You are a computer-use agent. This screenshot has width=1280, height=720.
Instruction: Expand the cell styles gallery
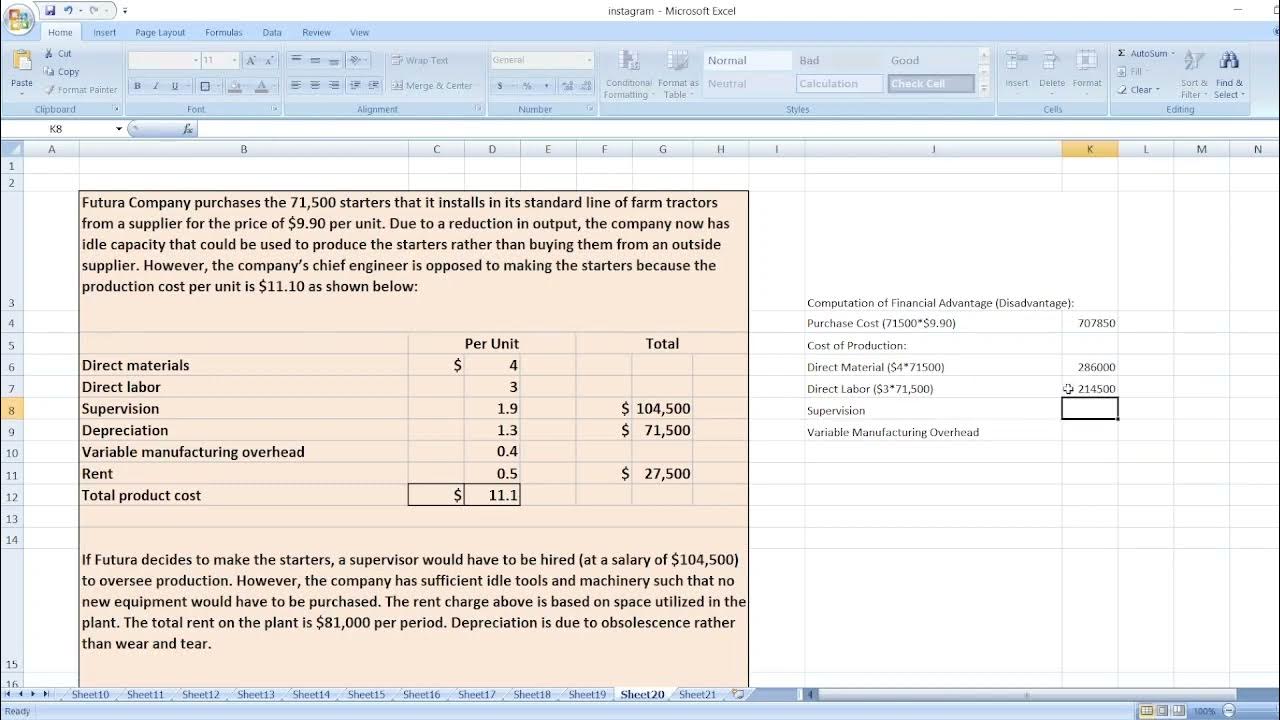tap(984, 89)
